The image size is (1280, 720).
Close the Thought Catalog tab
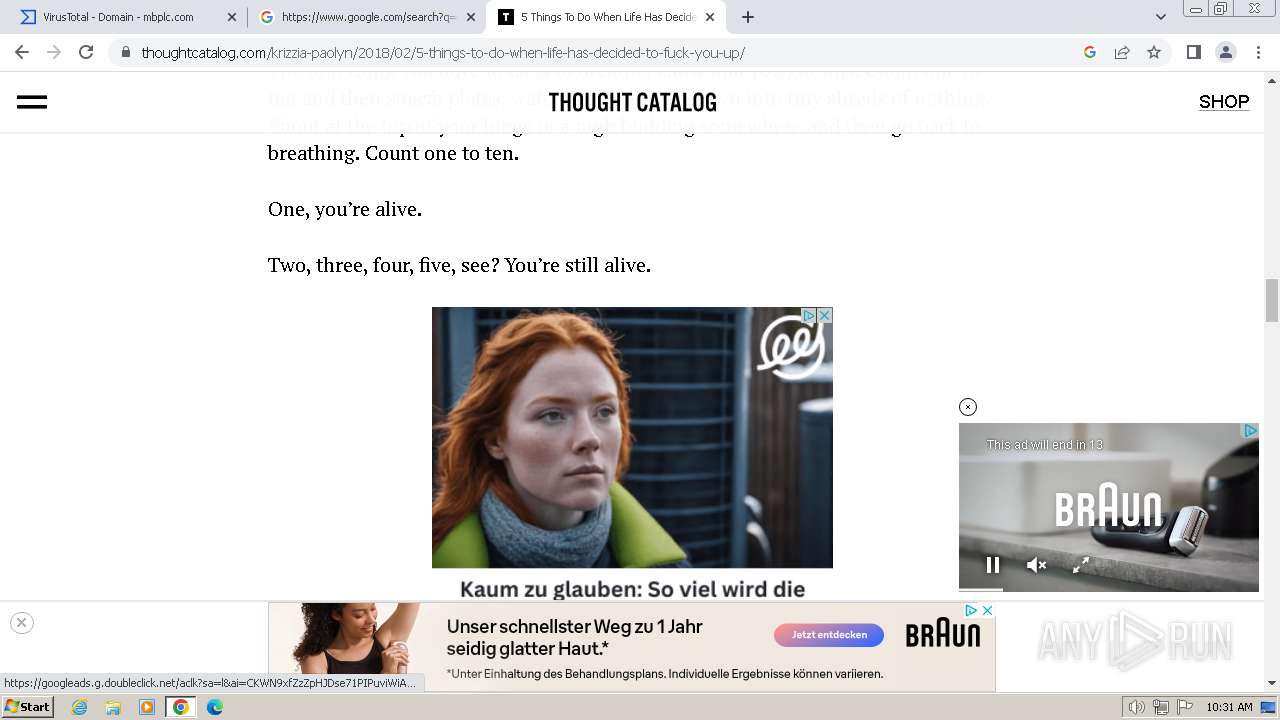[x=710, y=17]
